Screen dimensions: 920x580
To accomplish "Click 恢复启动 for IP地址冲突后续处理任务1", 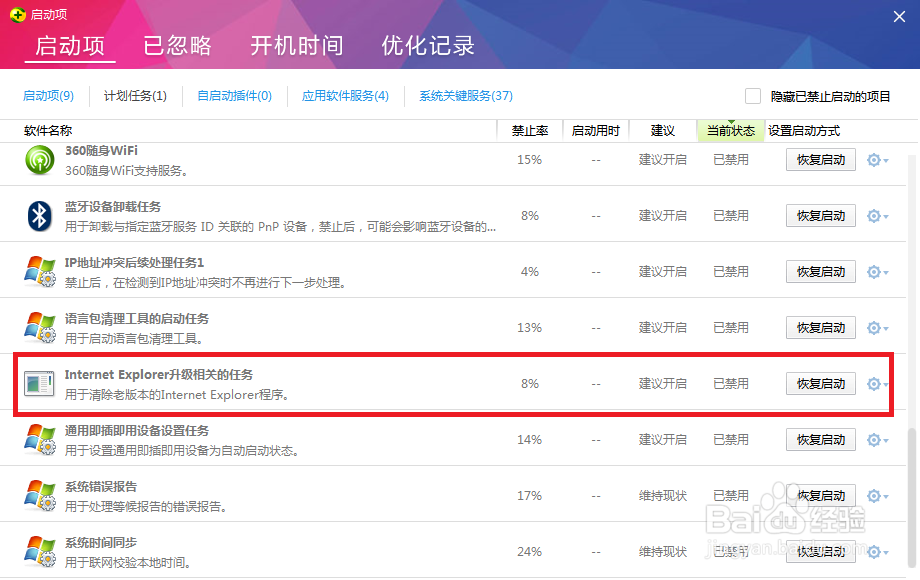I will pos(821,272).
